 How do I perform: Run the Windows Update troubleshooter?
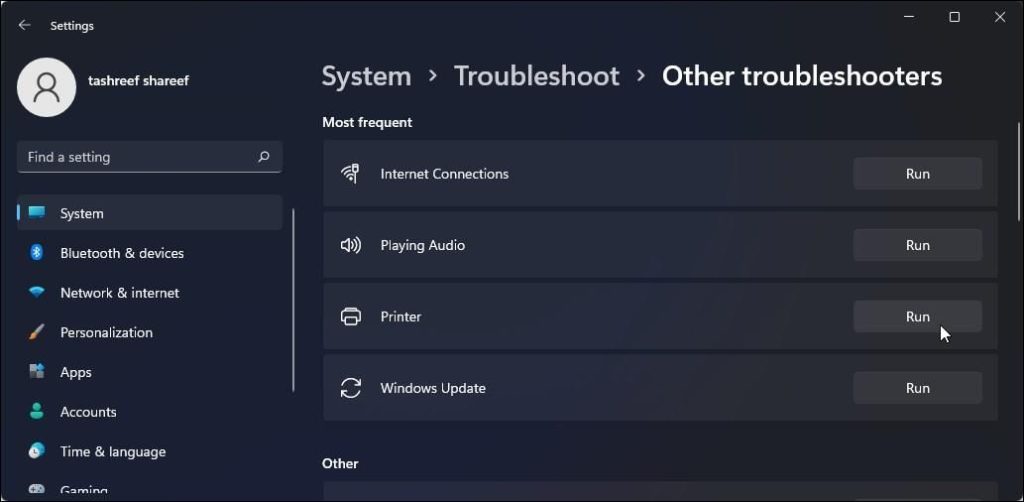pyautogui.click(x=918, y=388)
